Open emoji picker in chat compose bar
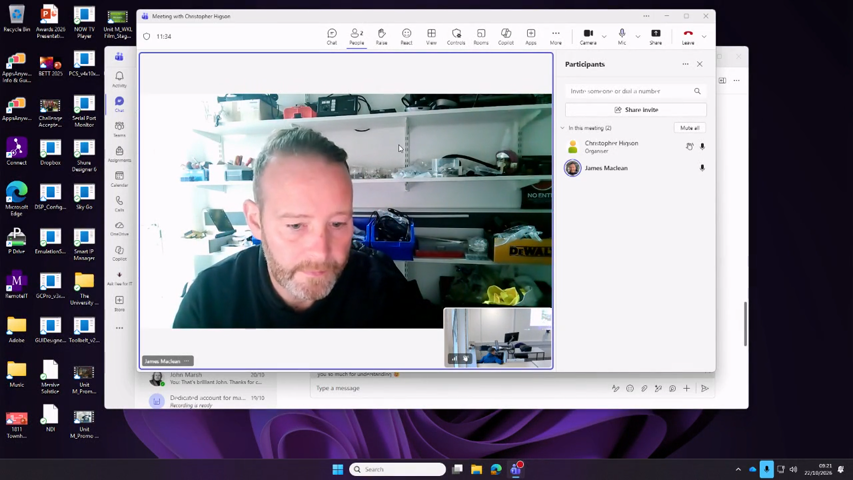 tap(630, 388)
